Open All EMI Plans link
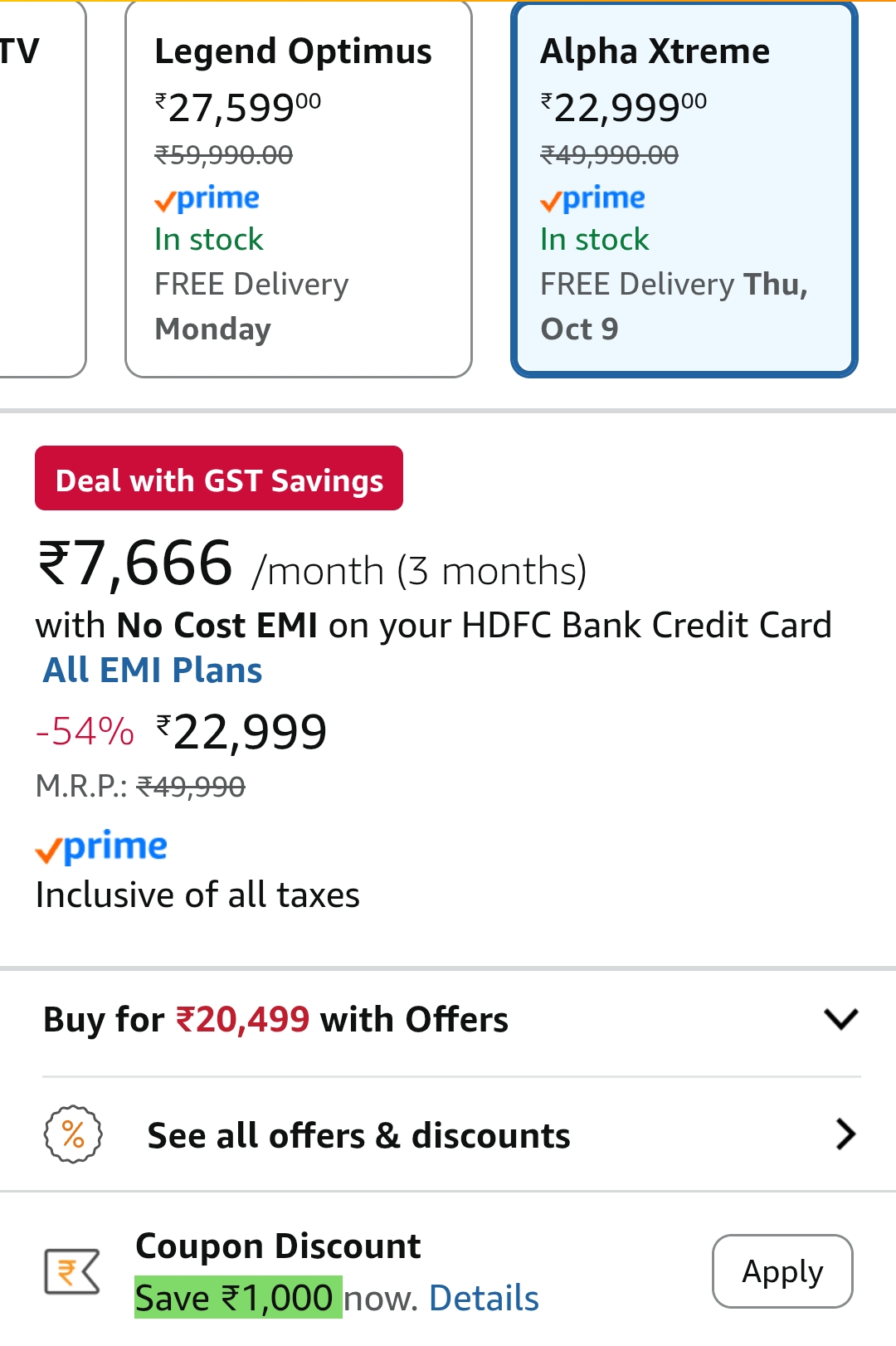Screen dimensions: 896x1346 click(153, 671)
